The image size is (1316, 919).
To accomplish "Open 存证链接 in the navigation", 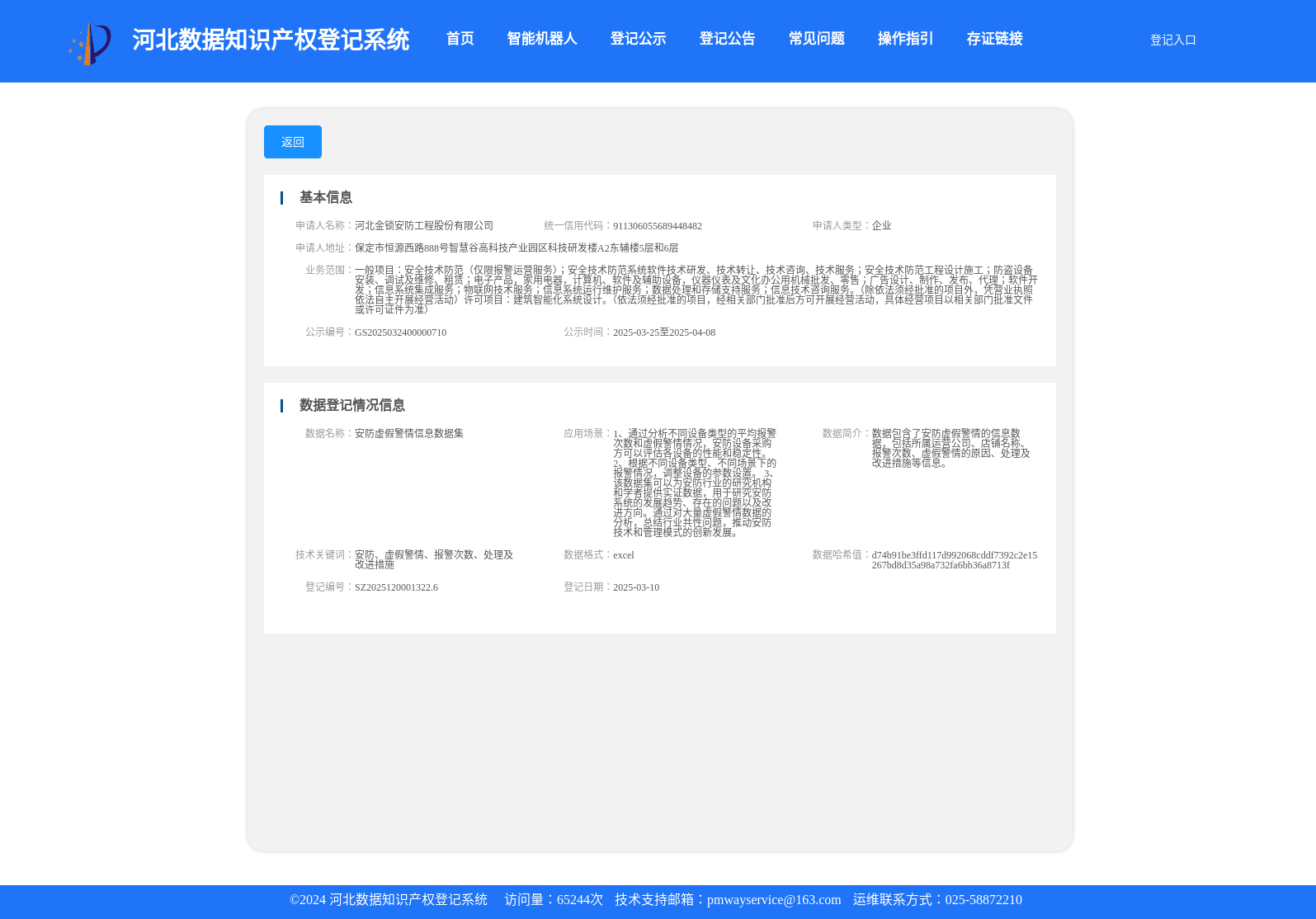I will pos(994,39).
